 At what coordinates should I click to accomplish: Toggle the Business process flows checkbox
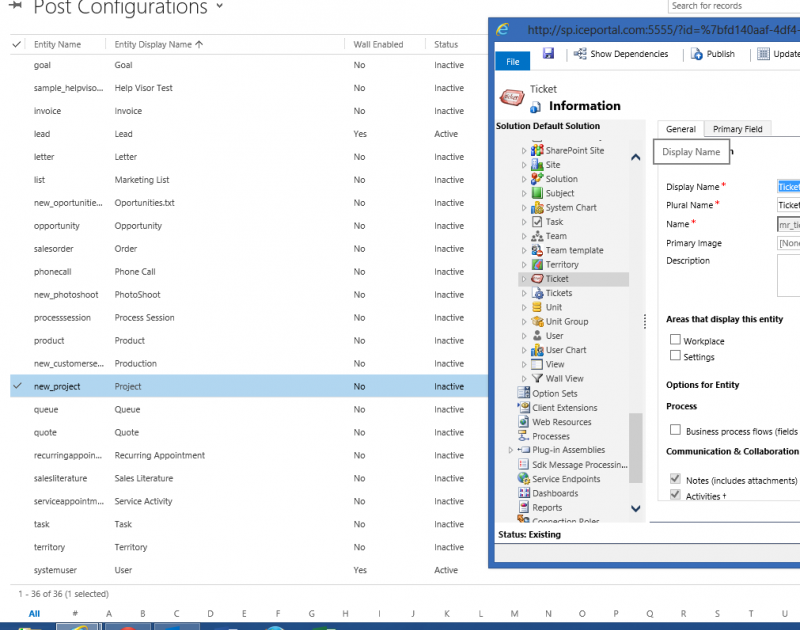coord(675,430)
